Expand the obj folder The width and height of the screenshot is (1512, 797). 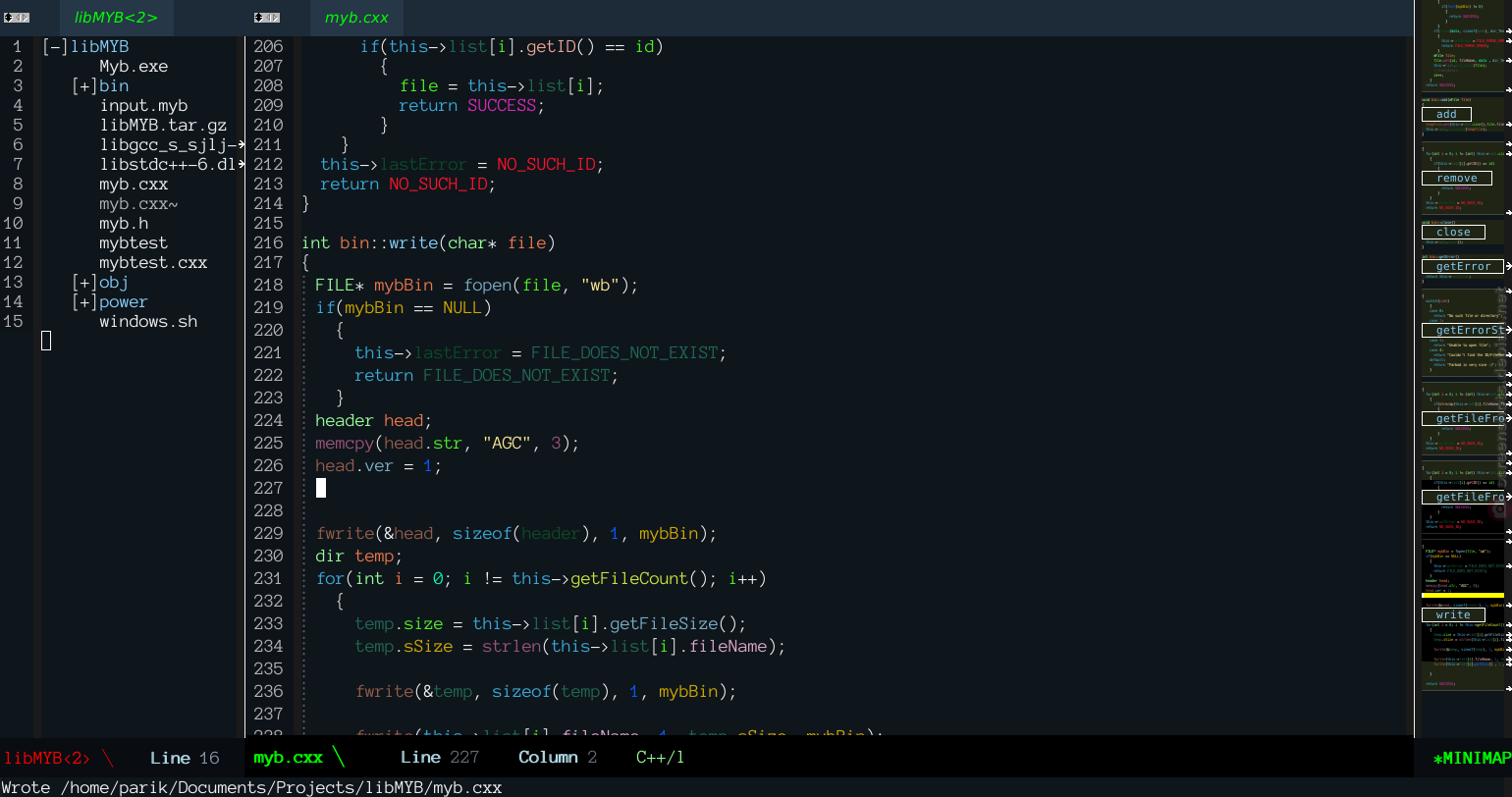coord(84,282)
